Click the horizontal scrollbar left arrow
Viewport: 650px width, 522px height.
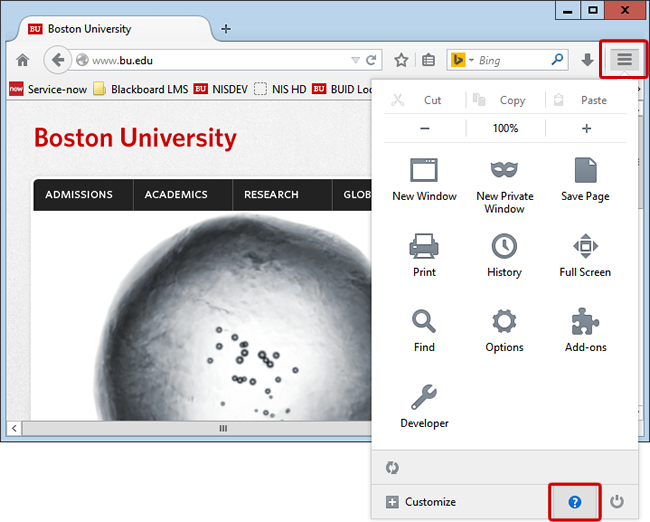14,428
